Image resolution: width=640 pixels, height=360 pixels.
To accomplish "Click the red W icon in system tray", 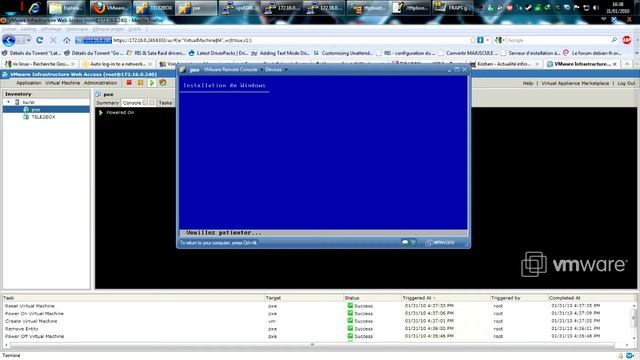I will 510,8.
